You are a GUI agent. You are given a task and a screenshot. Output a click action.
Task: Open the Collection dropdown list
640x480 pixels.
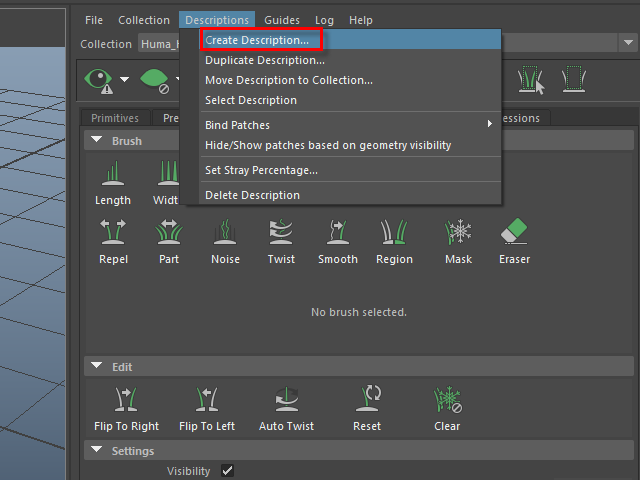627,44
